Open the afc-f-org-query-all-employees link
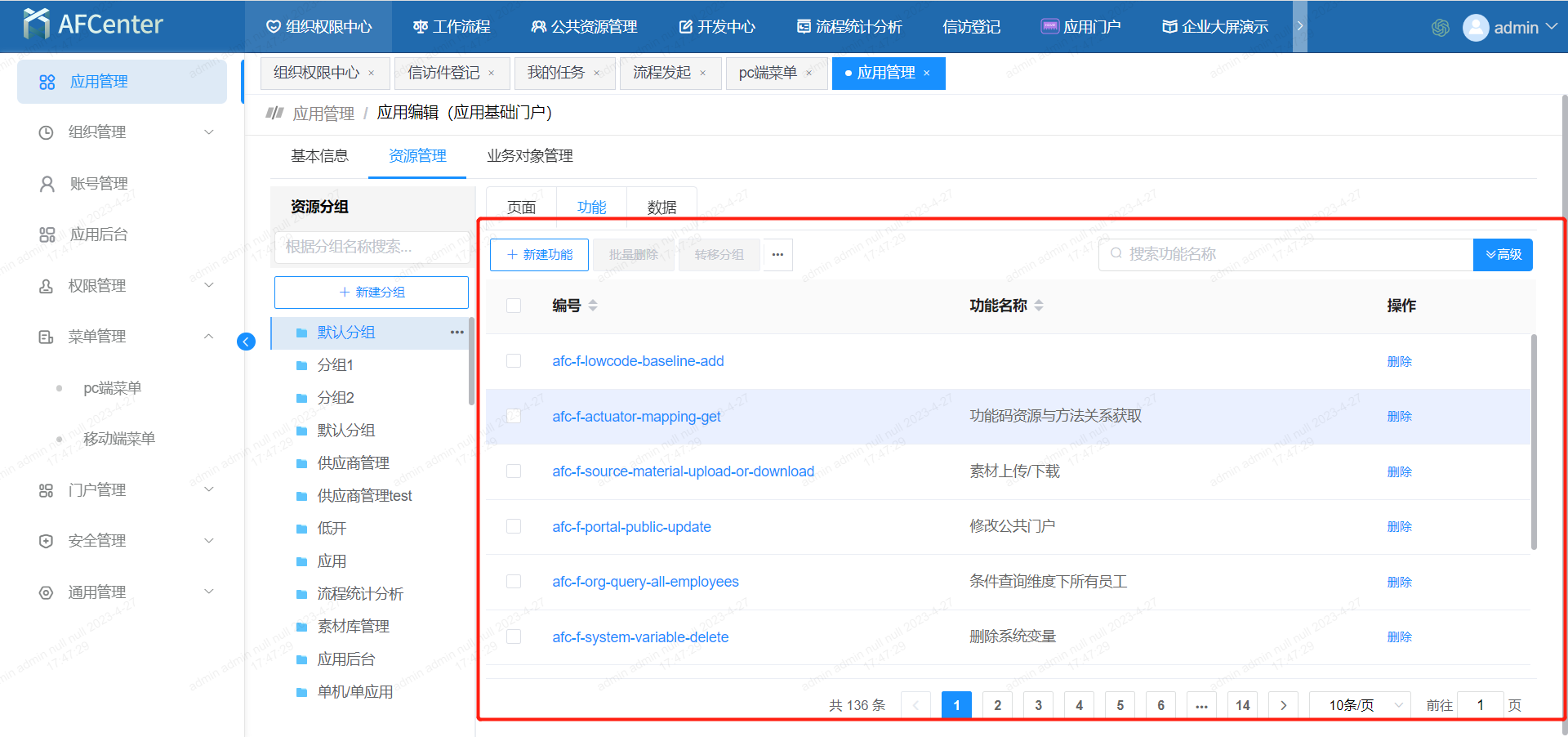 pyautogui.click(x=645, y=582)
